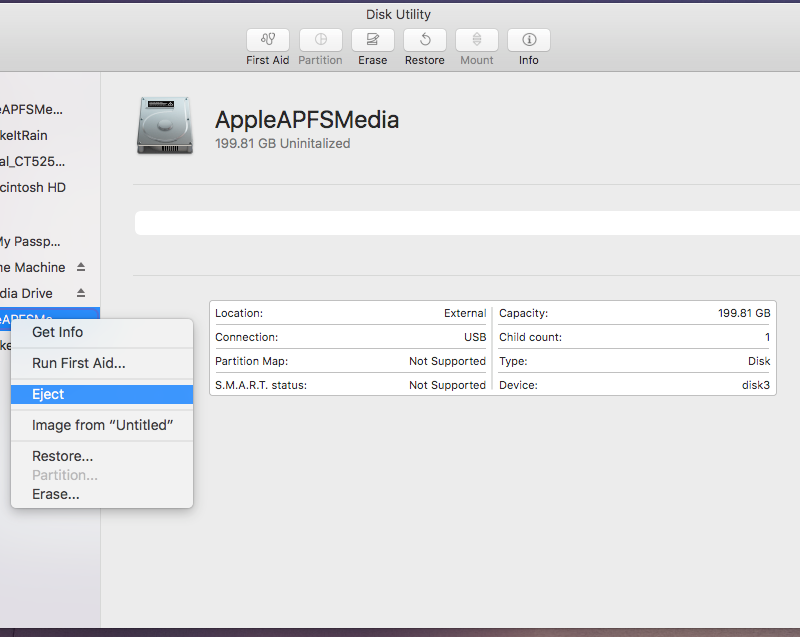
Task: Click the "S.M.A.R.T. status:" label
Action: click(261, 385)
